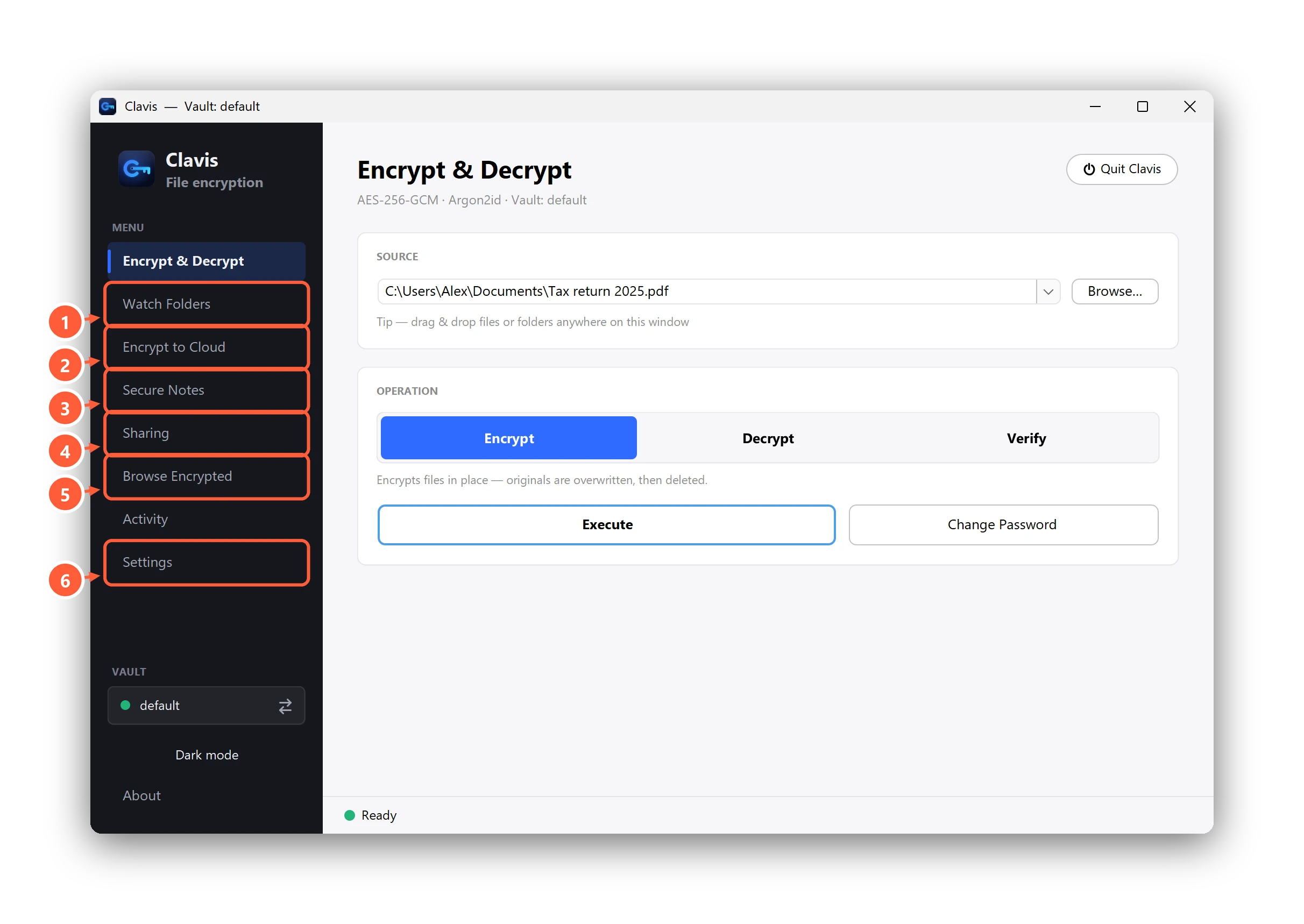
Task: Click the Ready status text
Action: coord(379,815)
